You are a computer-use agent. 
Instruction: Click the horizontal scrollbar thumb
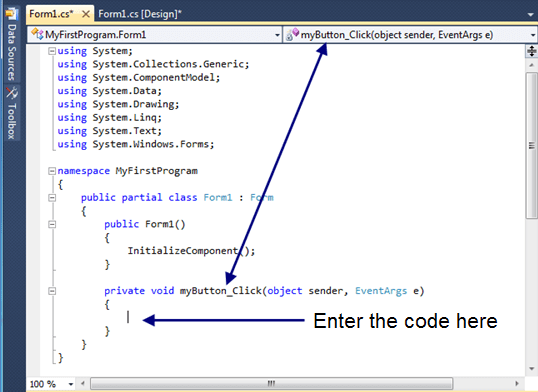271,383
